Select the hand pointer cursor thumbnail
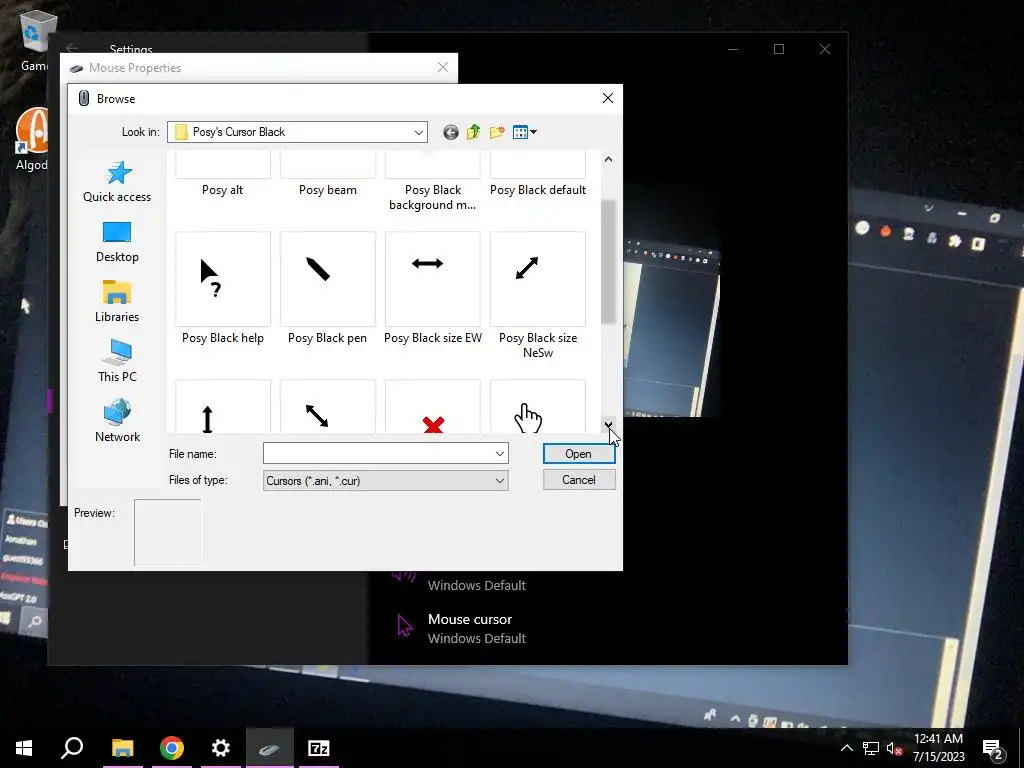 [x=537, y=406]
